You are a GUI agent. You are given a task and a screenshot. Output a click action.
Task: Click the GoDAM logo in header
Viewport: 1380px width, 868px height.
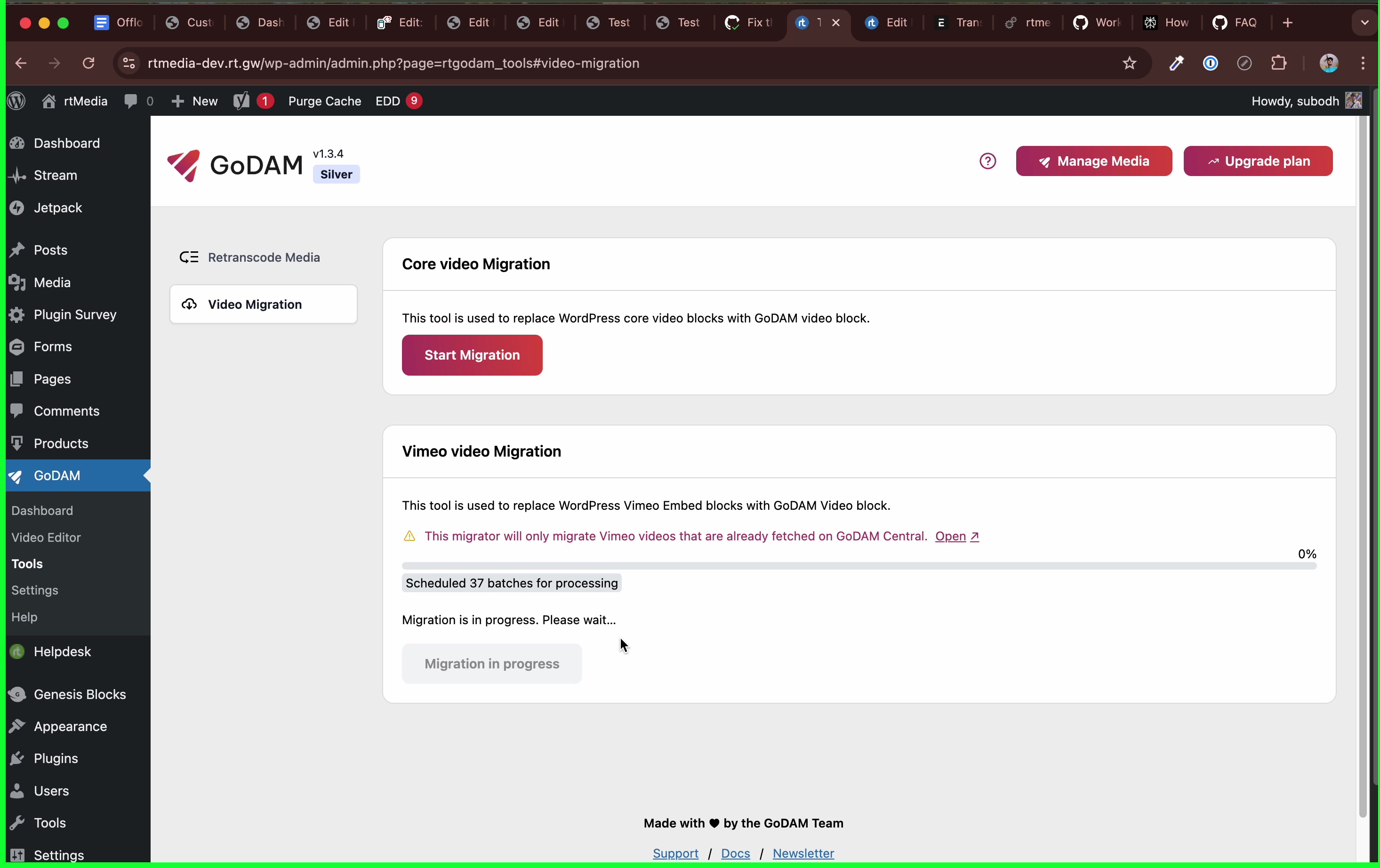(235, 165)
